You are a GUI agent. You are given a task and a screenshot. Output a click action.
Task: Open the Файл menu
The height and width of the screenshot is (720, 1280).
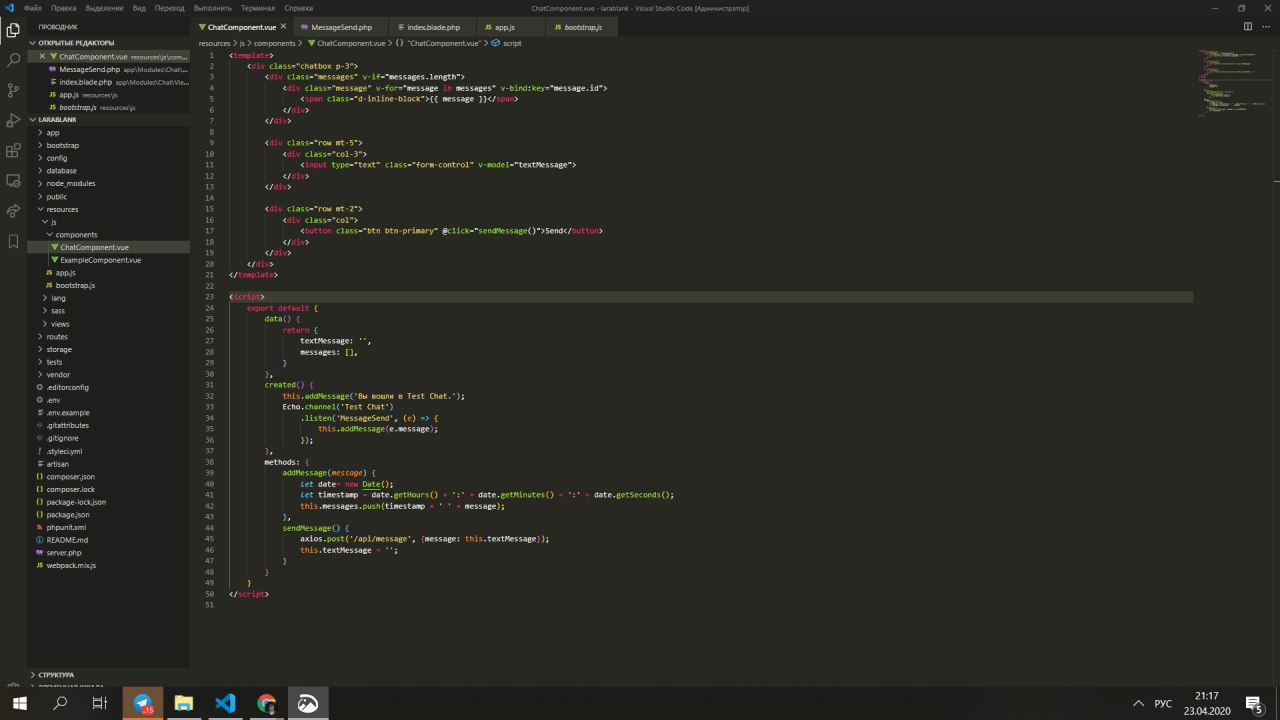pos(33,7)
